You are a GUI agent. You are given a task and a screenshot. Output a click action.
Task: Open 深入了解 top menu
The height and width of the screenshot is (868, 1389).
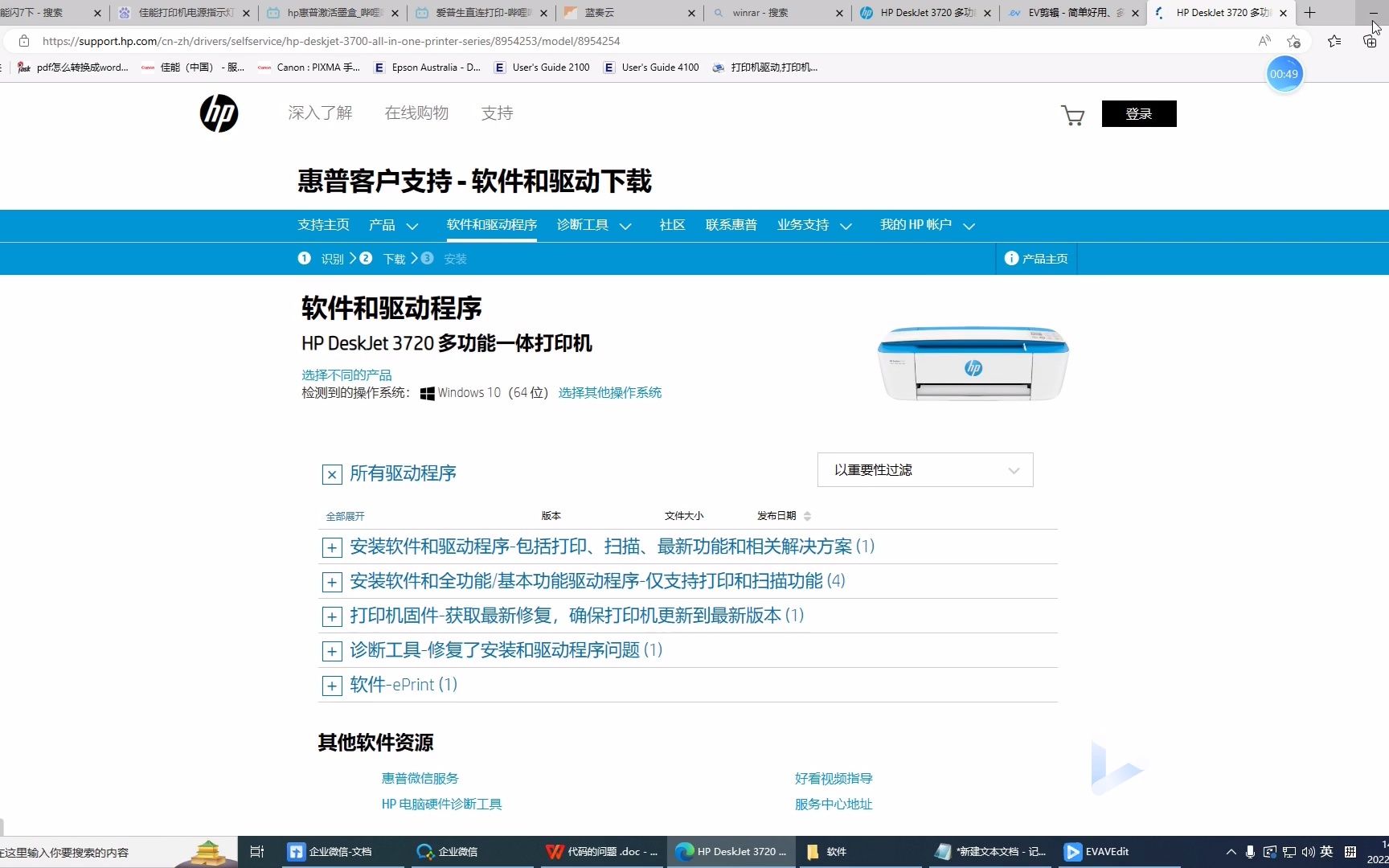320,113
